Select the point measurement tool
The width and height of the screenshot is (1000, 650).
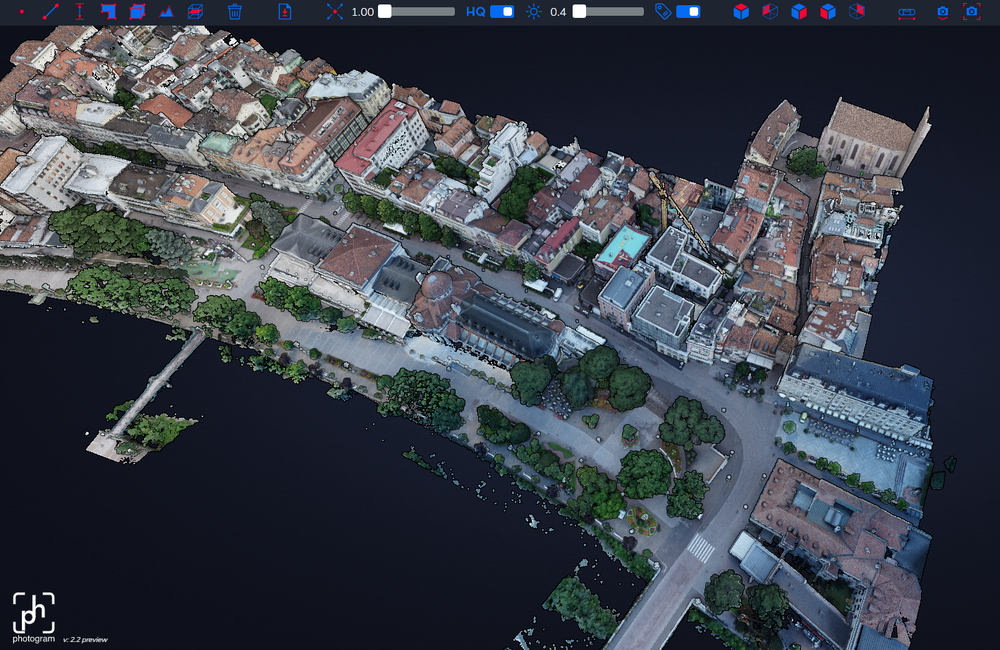(22, 11)
